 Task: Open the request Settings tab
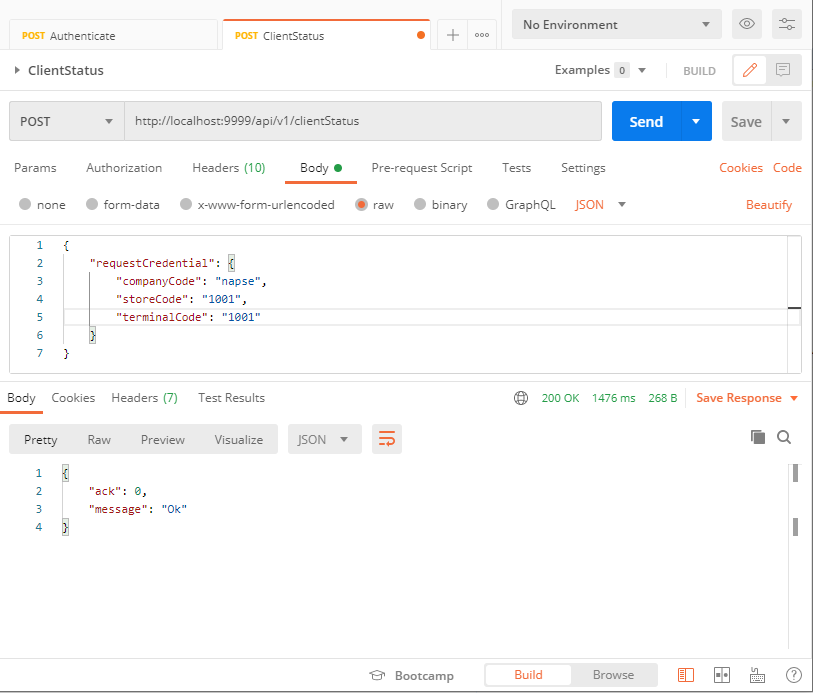click(583, 168)
